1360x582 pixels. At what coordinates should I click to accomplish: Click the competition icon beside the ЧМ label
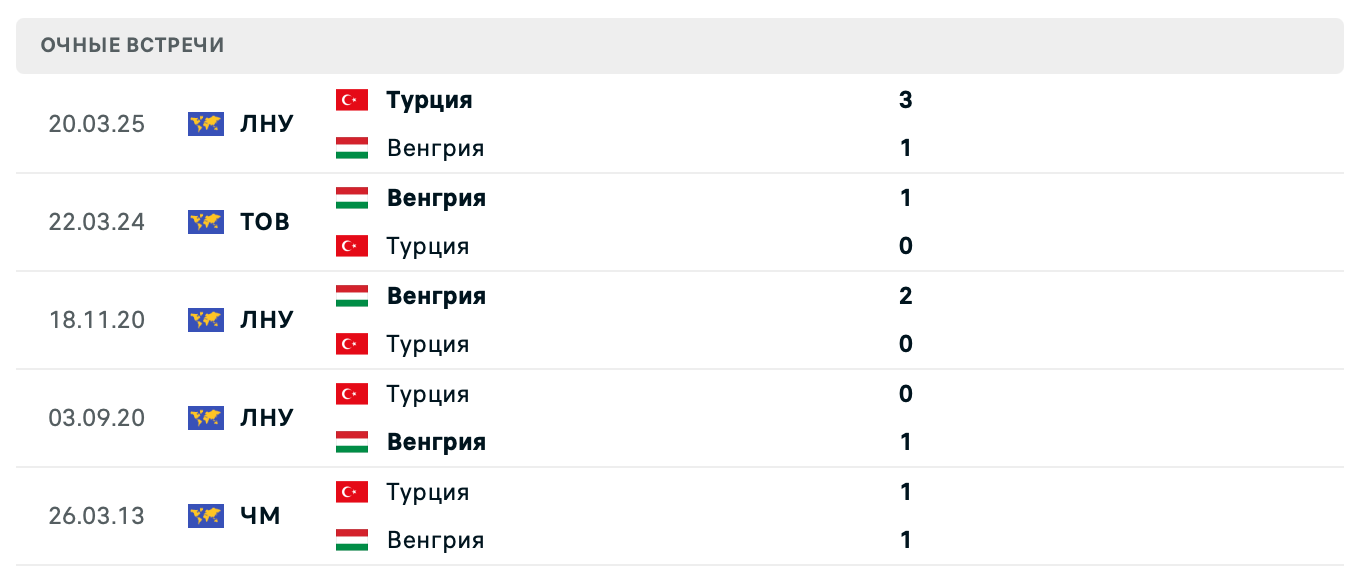[206, 516]
